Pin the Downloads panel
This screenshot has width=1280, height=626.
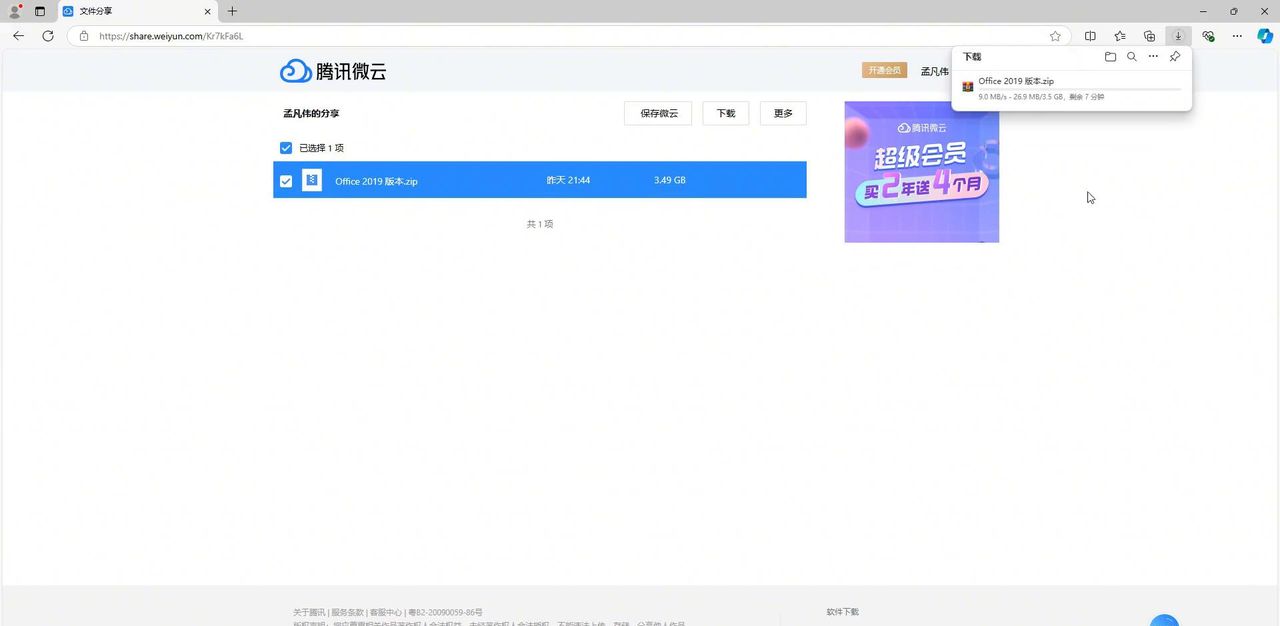tap(1175, 57)
